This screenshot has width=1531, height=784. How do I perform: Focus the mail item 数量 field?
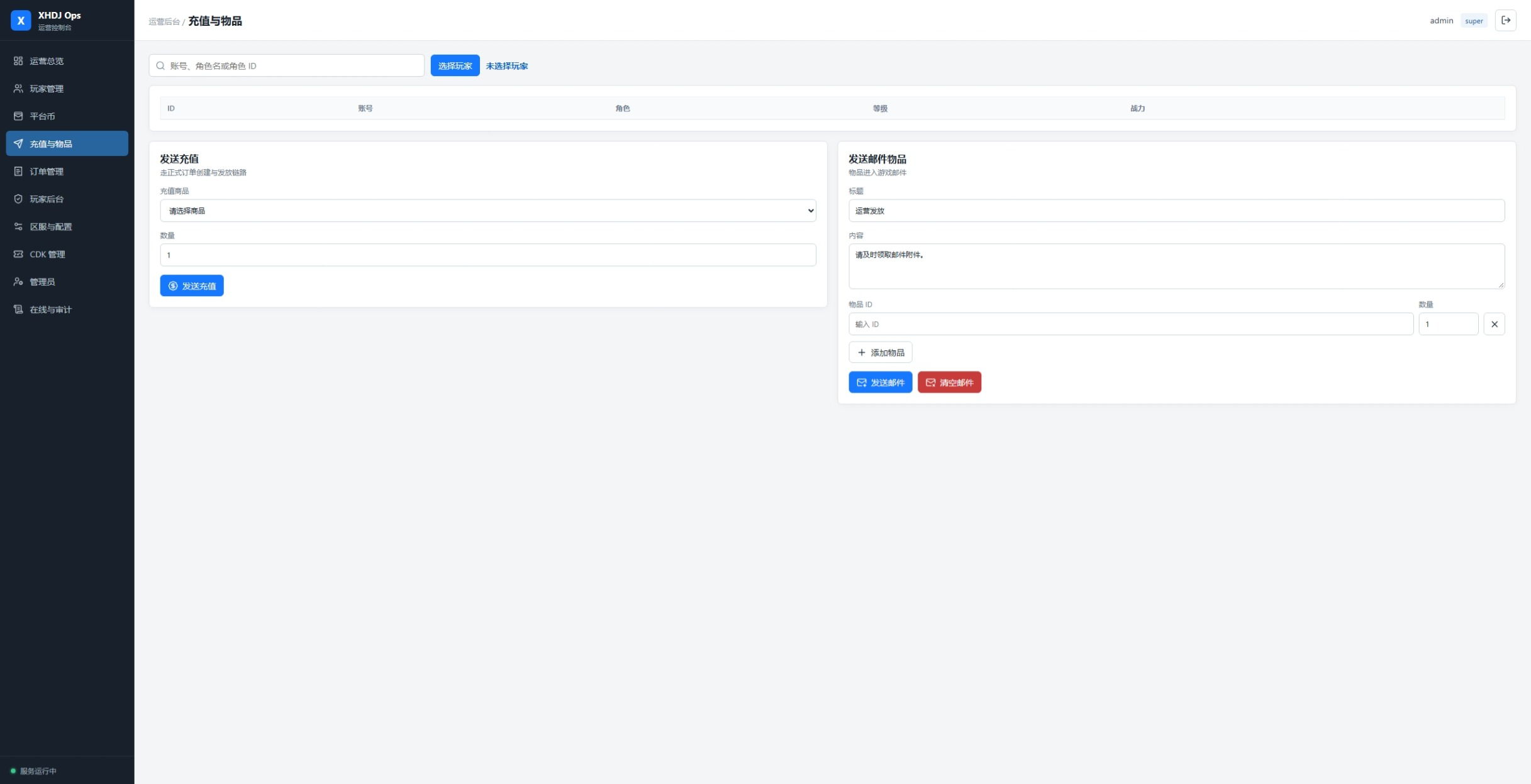[x=1449, y=324]
